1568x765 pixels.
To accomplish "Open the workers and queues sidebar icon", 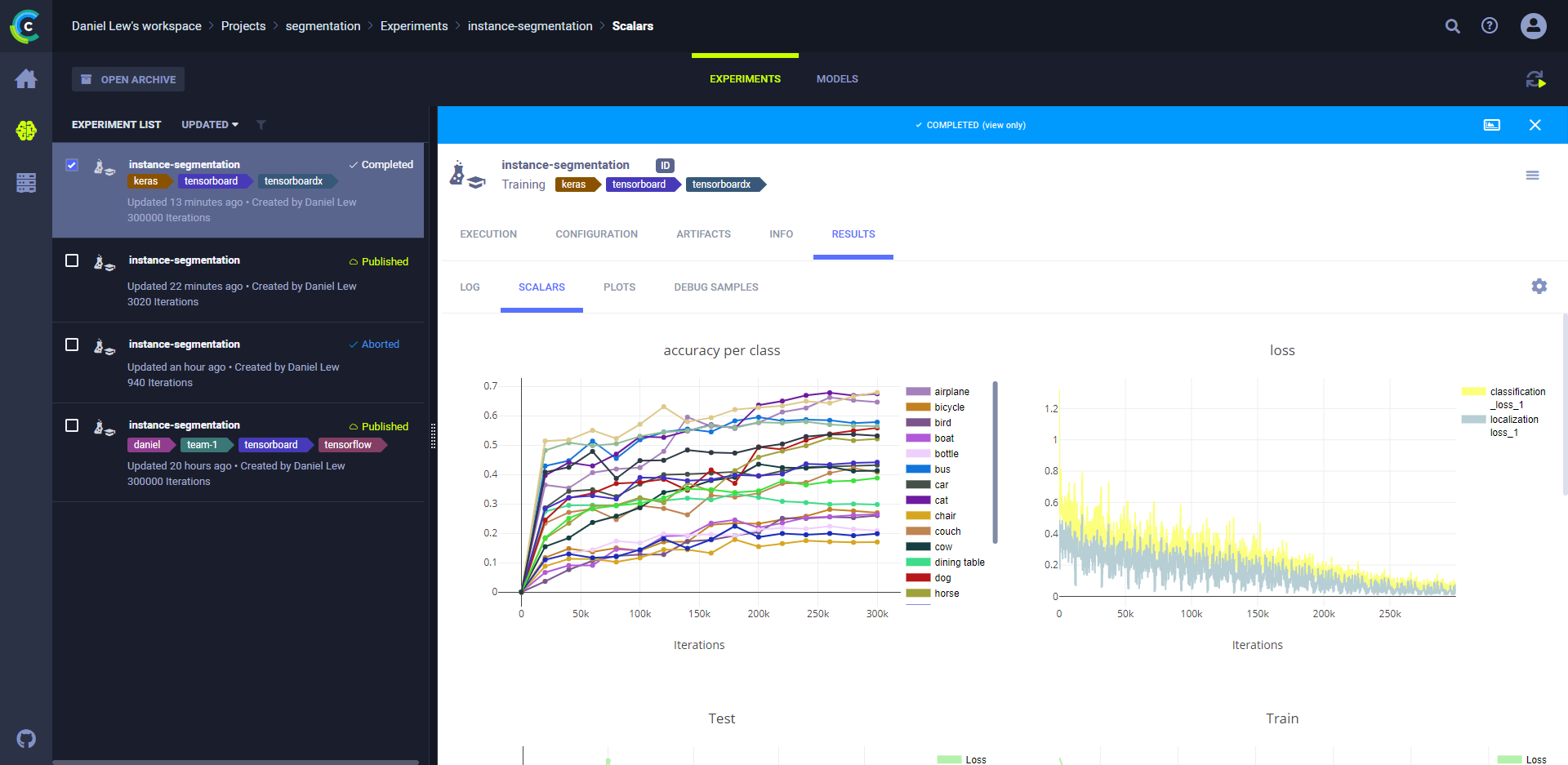I will [26, 183].
